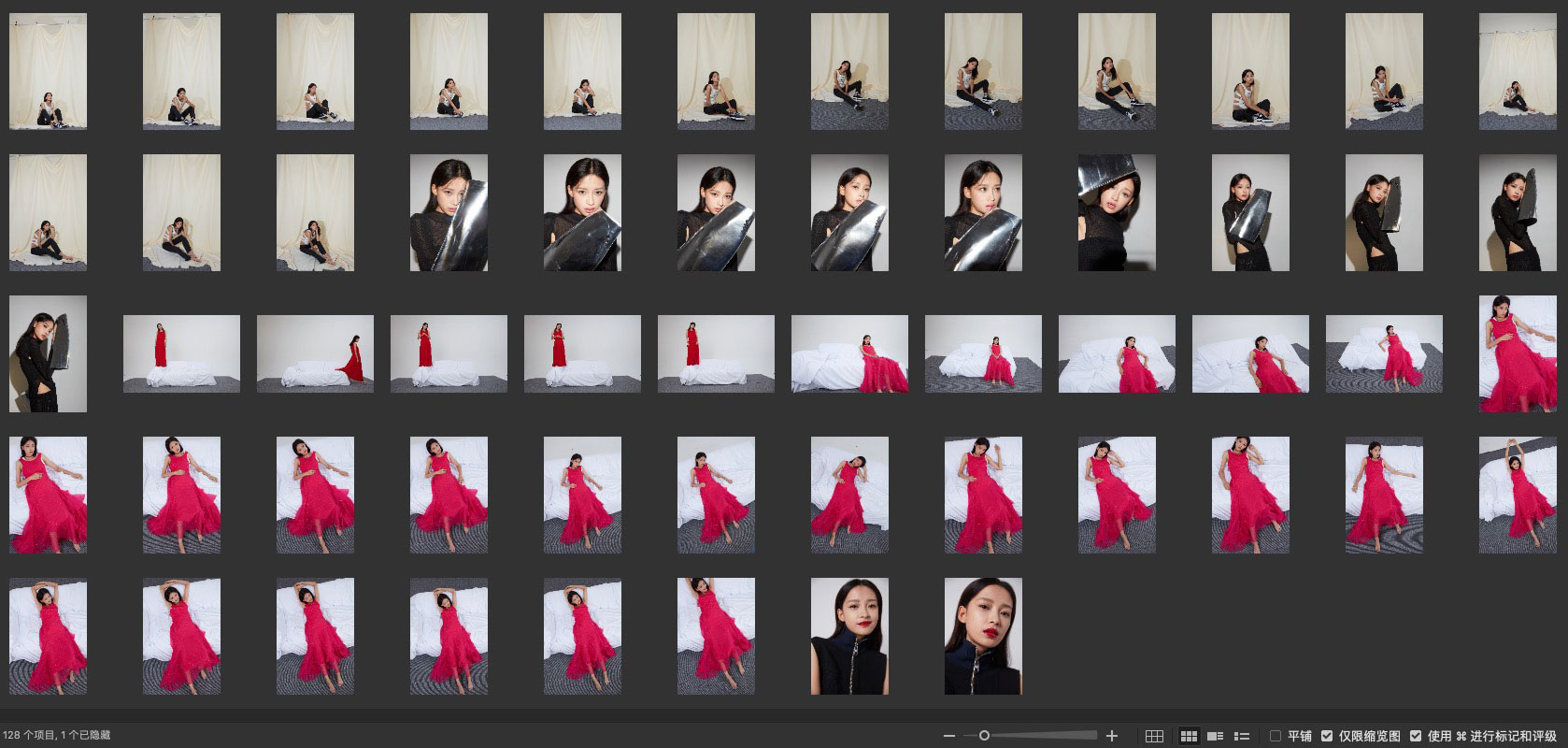
Task: Select first landscape photo of standing red dress
Action: (181, 353)
